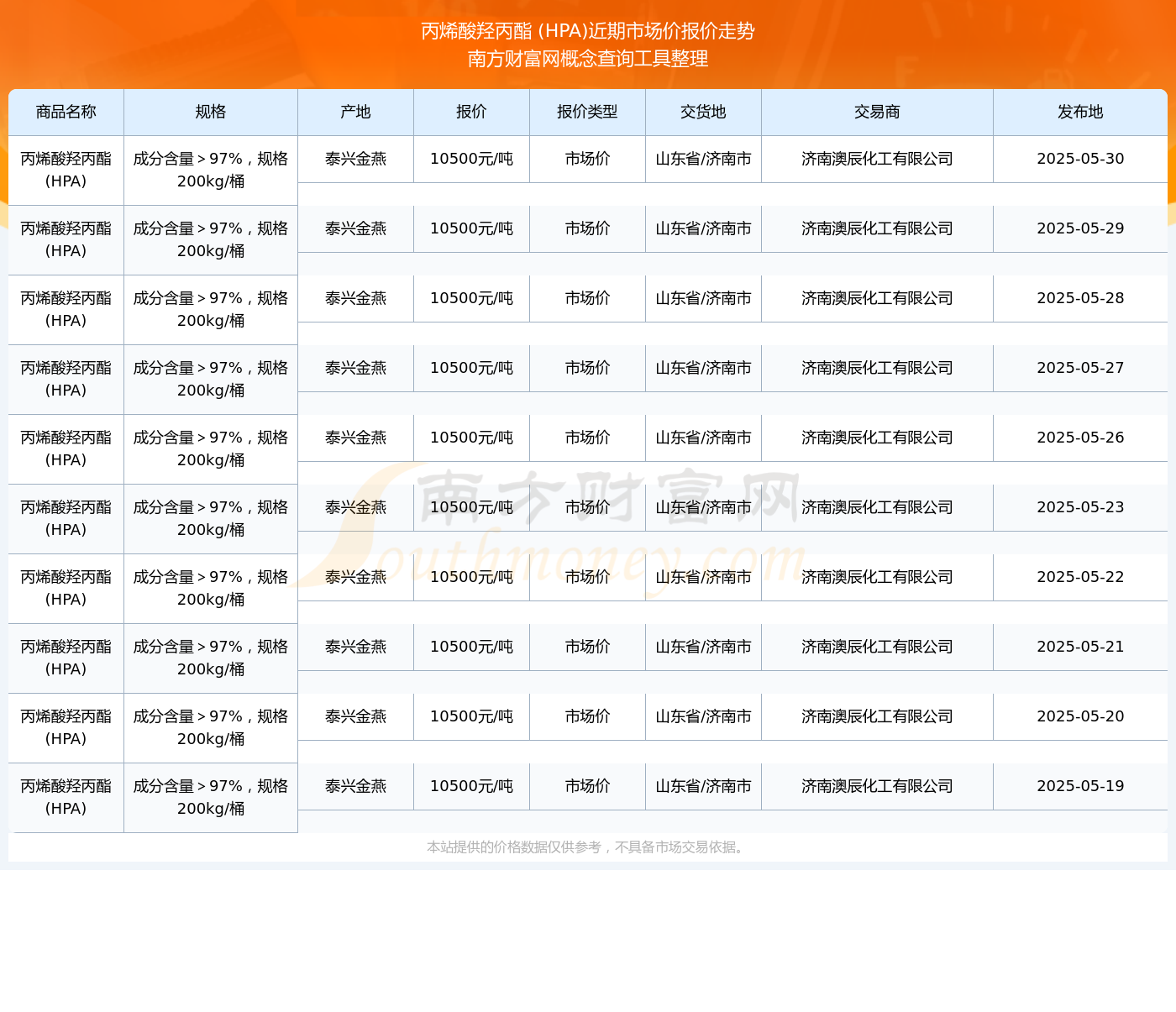1176x1012 pixels.
Task: Click the subtitle 南方财富网概念查询工具整理
Action: click(x=588, y=59)
